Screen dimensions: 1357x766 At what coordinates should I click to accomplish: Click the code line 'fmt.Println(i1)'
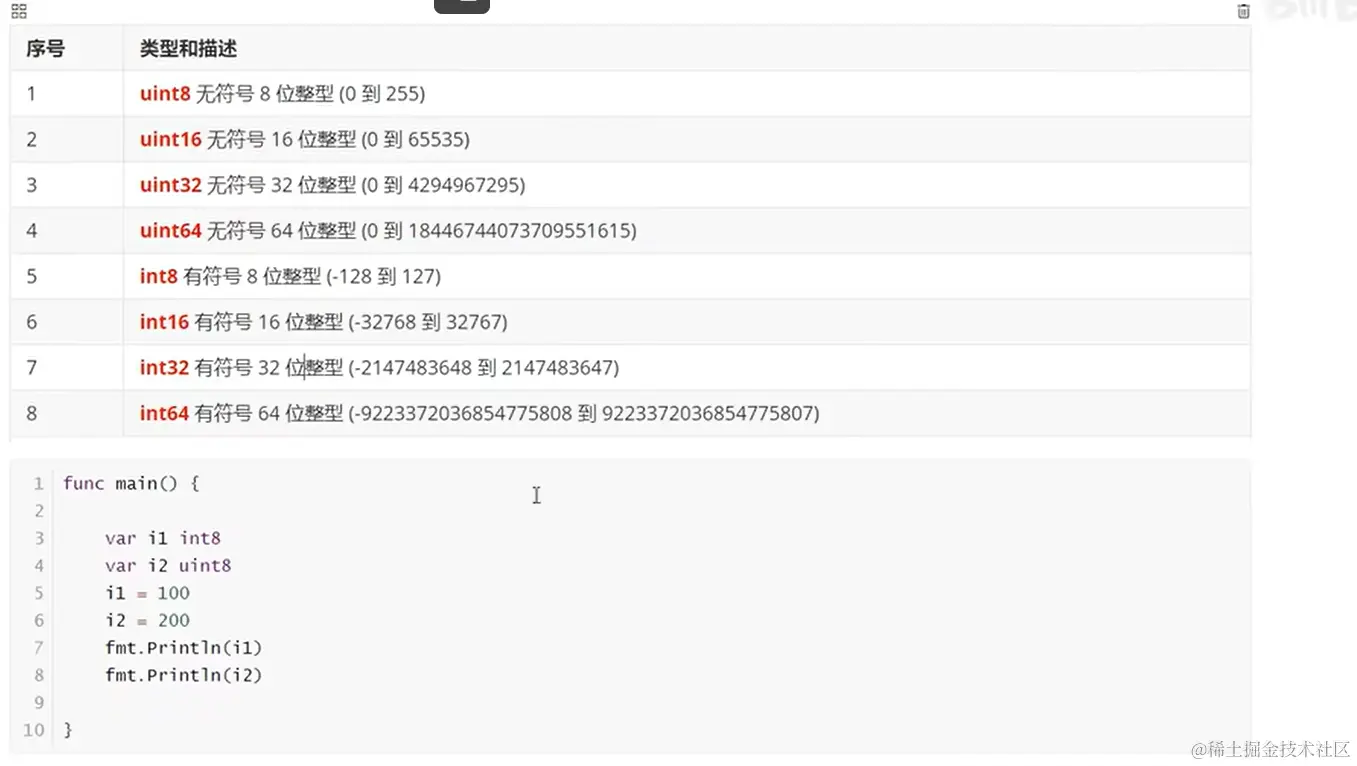184,648
